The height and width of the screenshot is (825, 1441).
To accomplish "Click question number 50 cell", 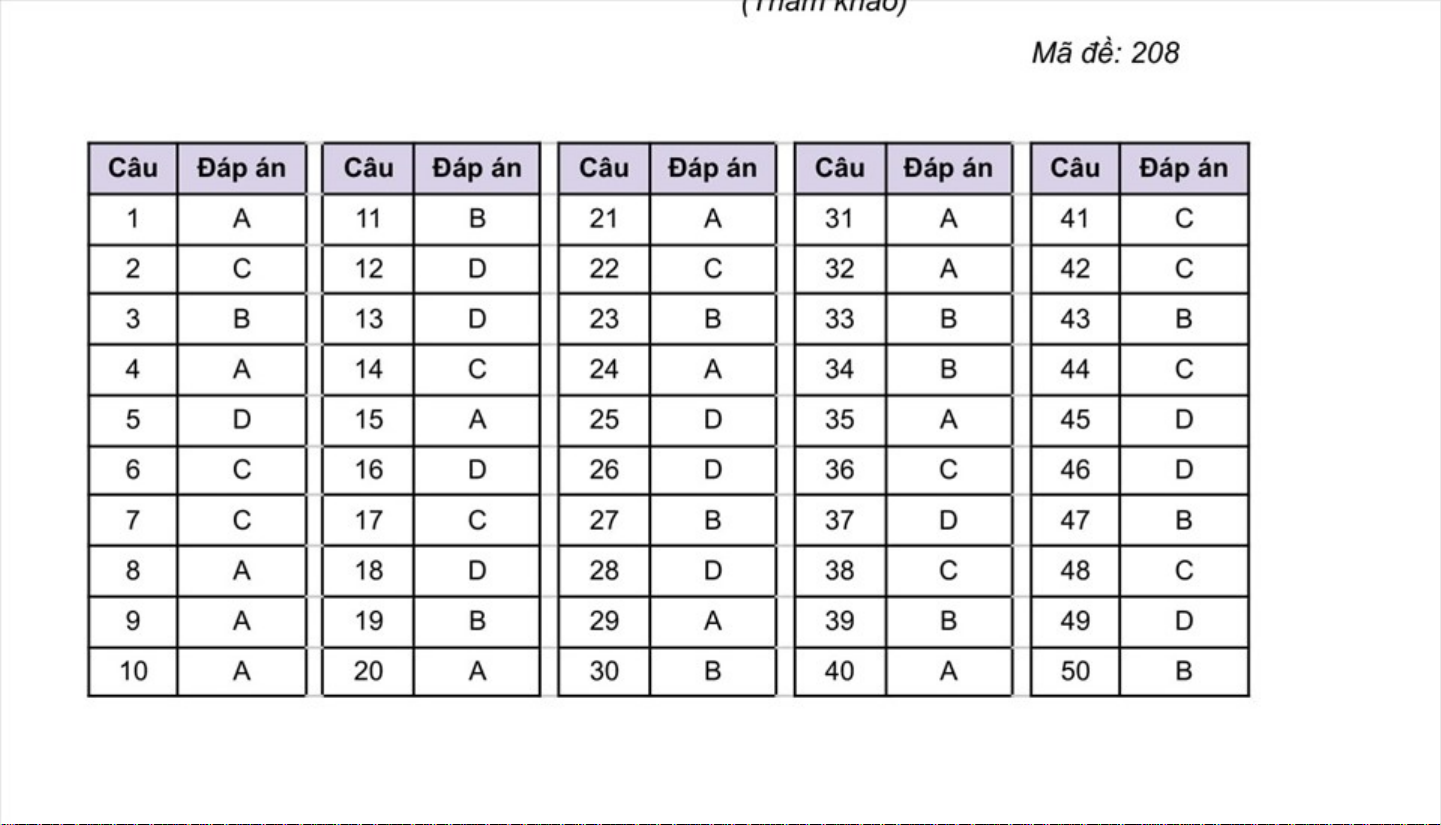I will [x=1075, y=671].
